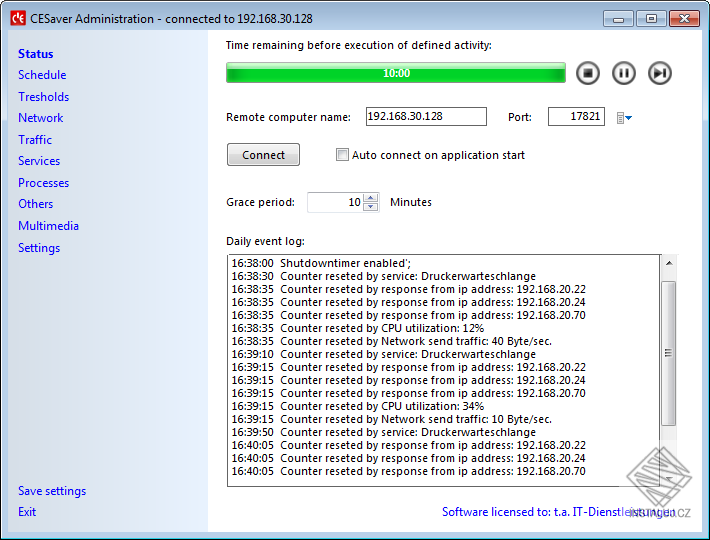Select log entry 'Shutdowntimer enabled'
Viewport: 710px width, 540px height.
pos(321,263)
